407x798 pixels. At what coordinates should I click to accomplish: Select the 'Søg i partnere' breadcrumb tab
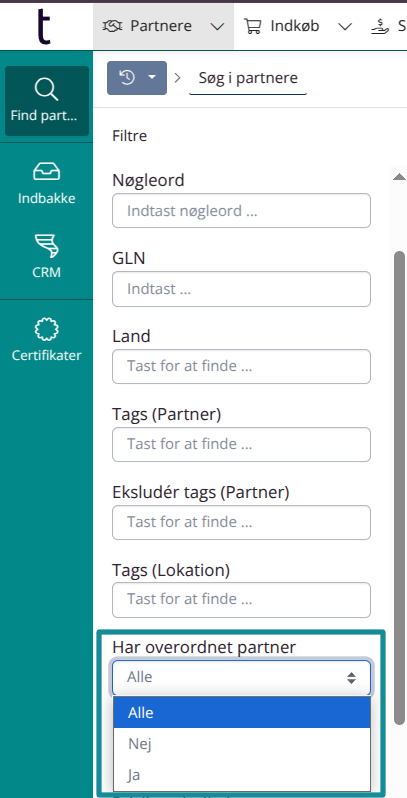pyautogui.click(x=248, y=78)
